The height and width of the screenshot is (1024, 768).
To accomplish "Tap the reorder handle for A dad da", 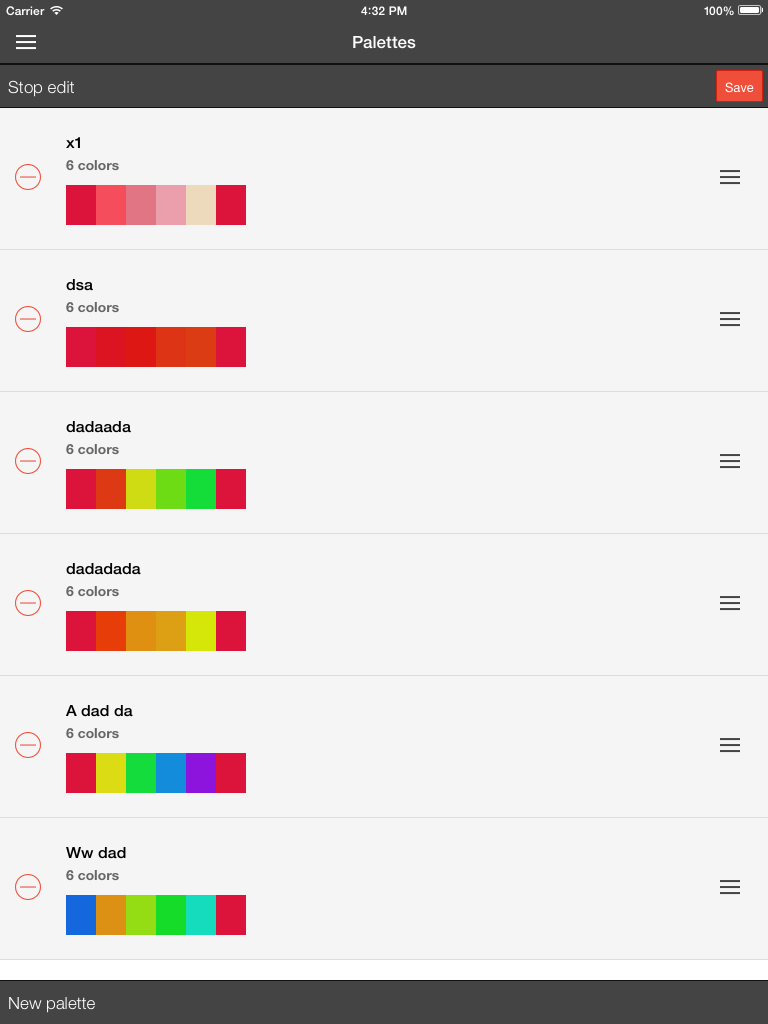I will pos(730,745).
